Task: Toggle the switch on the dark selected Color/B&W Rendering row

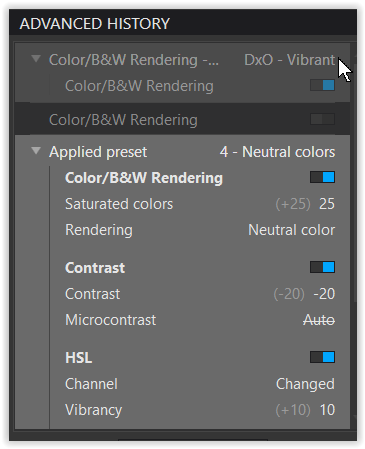Action: click(322, 119)
